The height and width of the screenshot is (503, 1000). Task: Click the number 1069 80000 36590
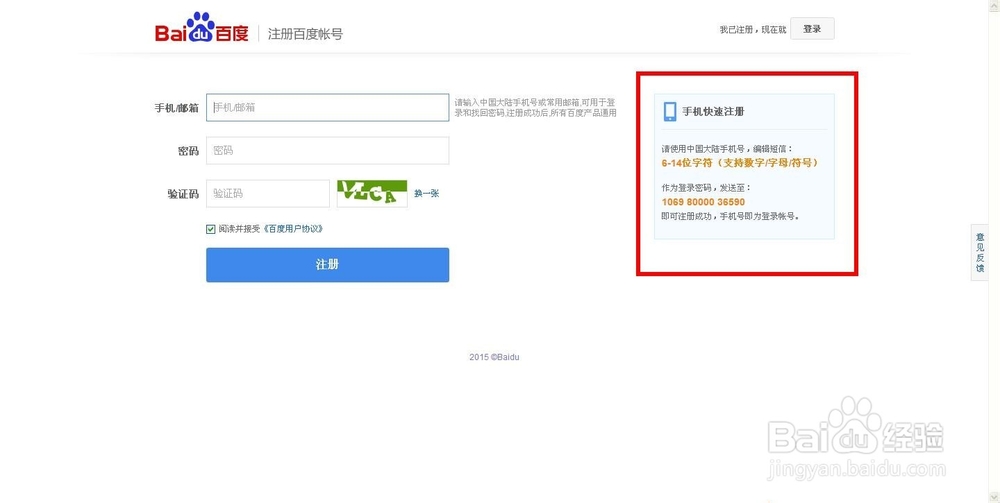703,202
